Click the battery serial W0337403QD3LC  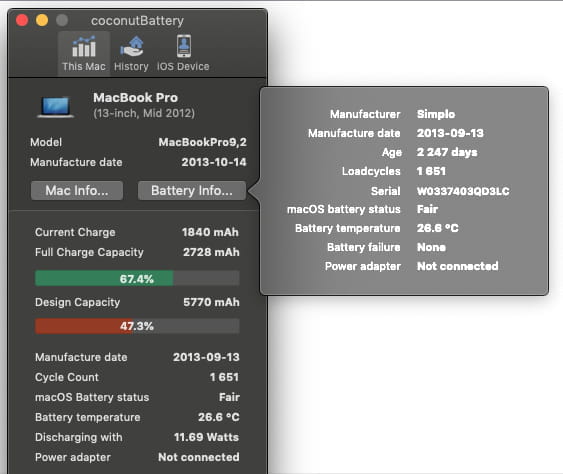pyautogui.click(x=463, y=191)
